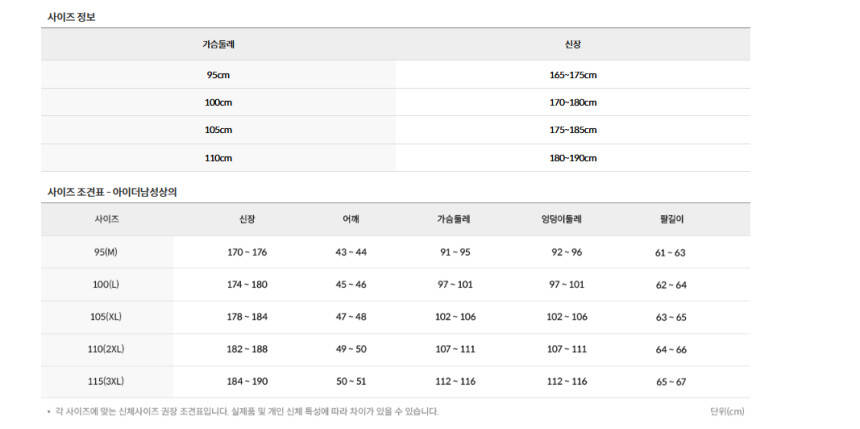Select the 110(2XL) size row label

[106, 349]
